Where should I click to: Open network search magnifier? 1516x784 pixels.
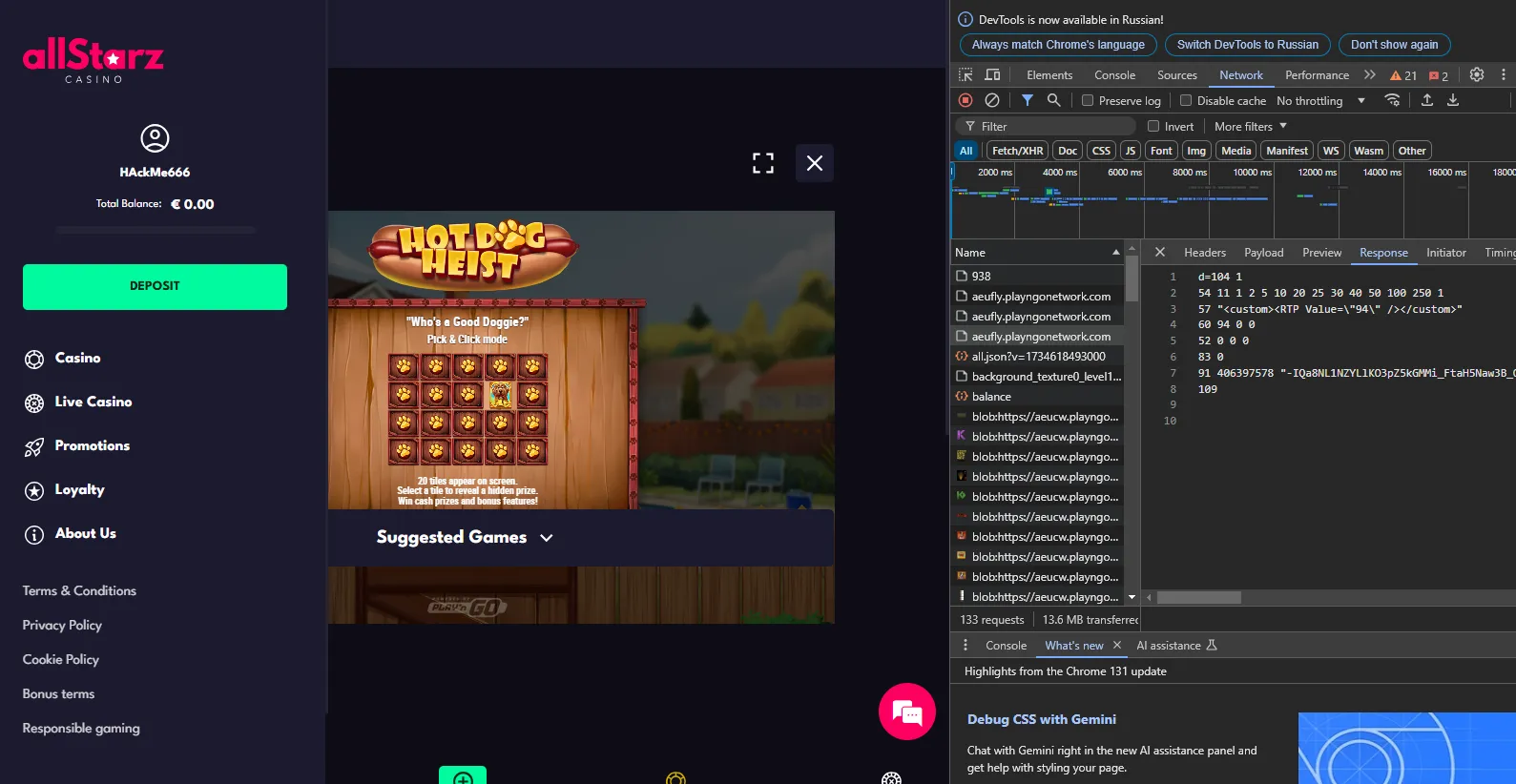coord(1053,100)
